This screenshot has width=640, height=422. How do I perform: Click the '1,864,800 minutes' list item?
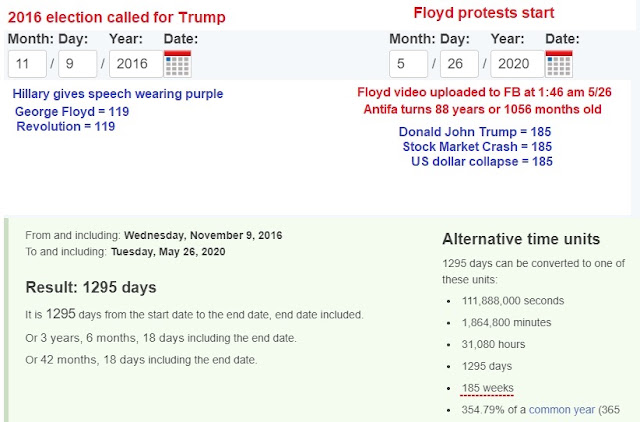coord(506,322)
